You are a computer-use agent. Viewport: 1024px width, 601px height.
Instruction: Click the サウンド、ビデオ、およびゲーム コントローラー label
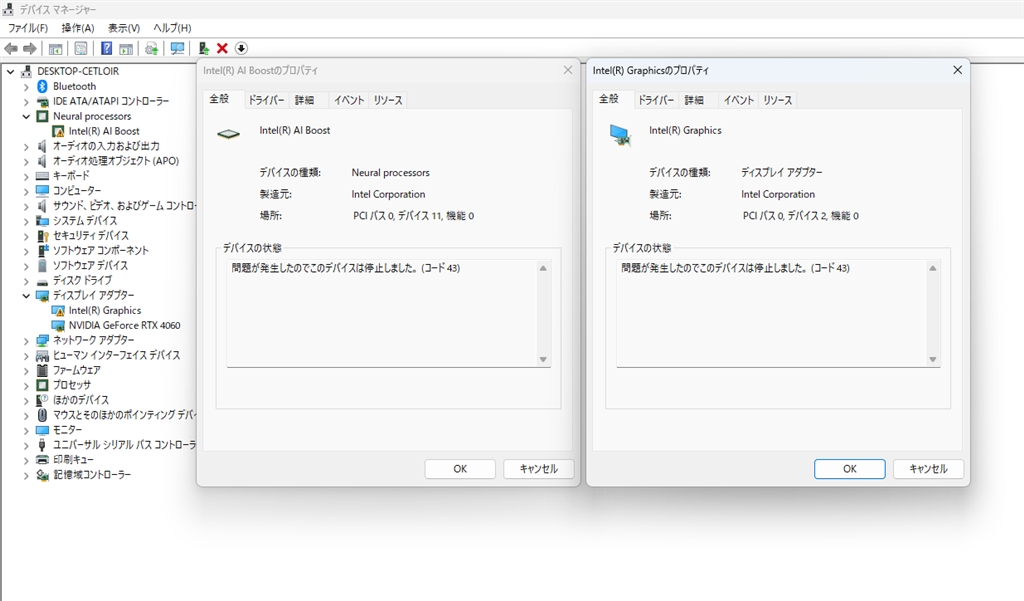(x=124, y=206)
